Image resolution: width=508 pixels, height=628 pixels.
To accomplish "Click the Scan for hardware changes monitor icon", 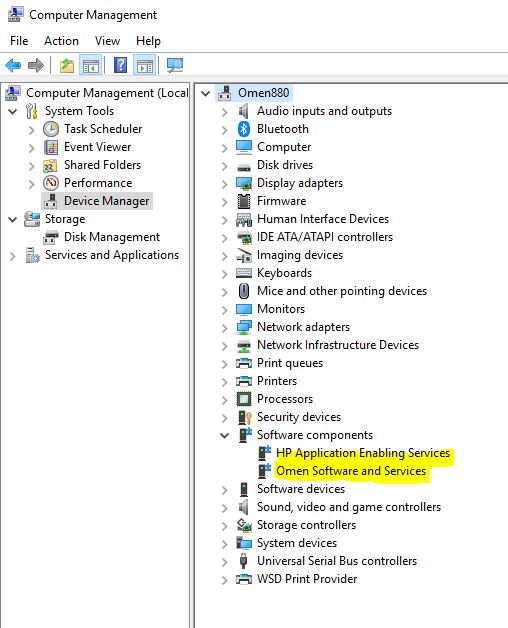I will coord(175,65).
